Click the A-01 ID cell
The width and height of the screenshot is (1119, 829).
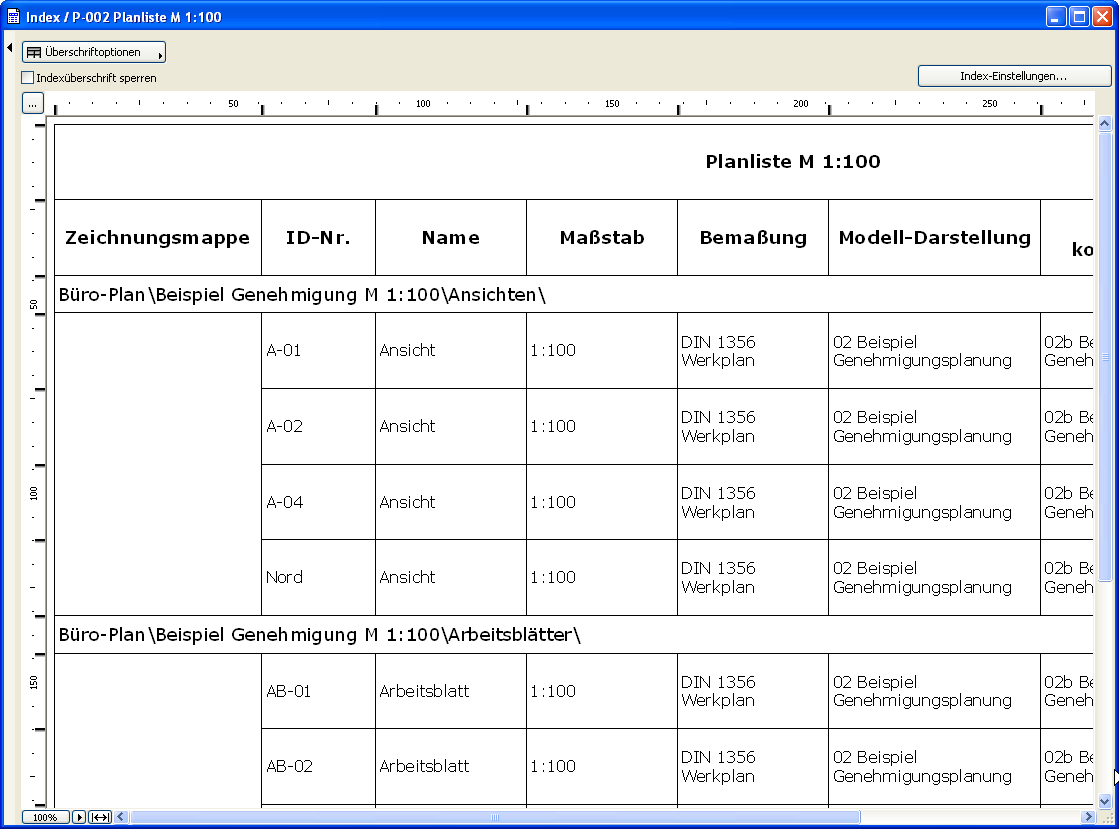[318, 350]
